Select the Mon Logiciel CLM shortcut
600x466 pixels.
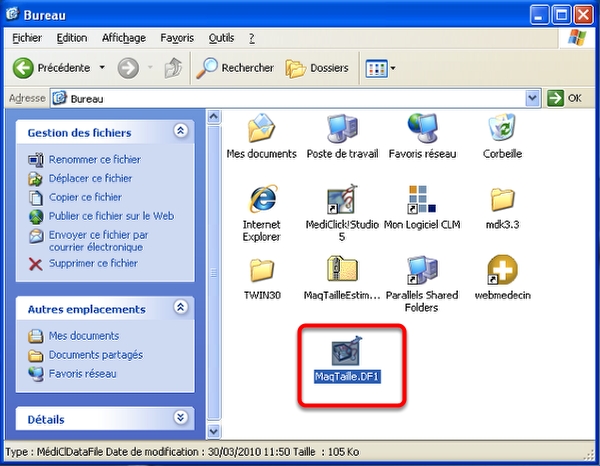[x=422, y=199]
